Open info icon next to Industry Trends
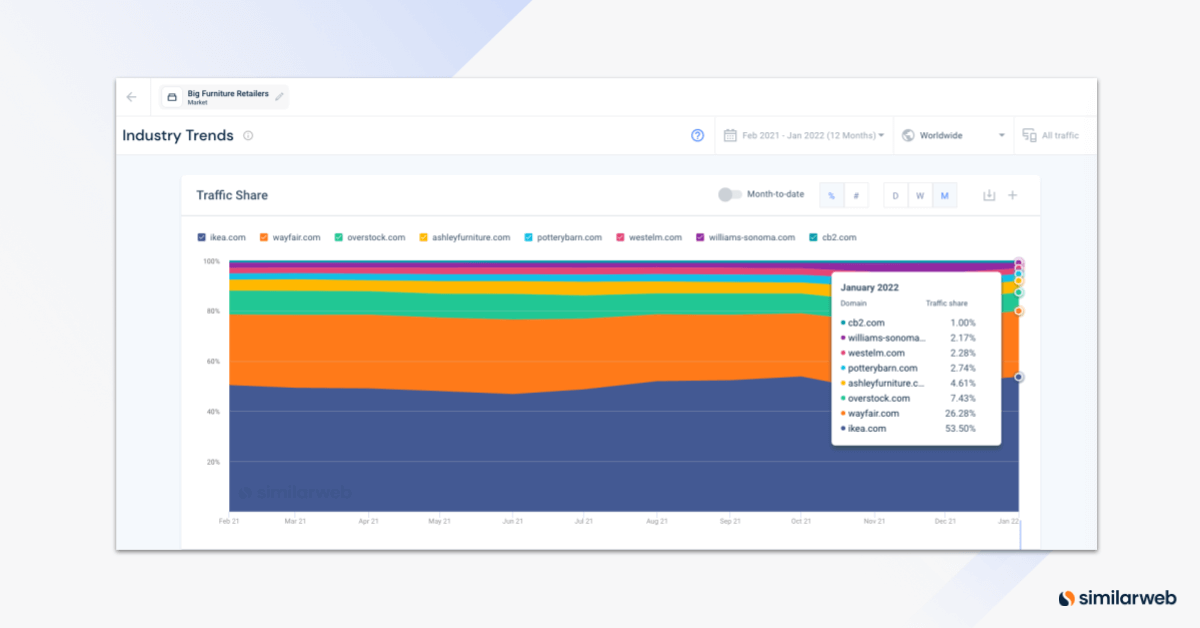The image size is (1200, 628). (x=248, y=135)
